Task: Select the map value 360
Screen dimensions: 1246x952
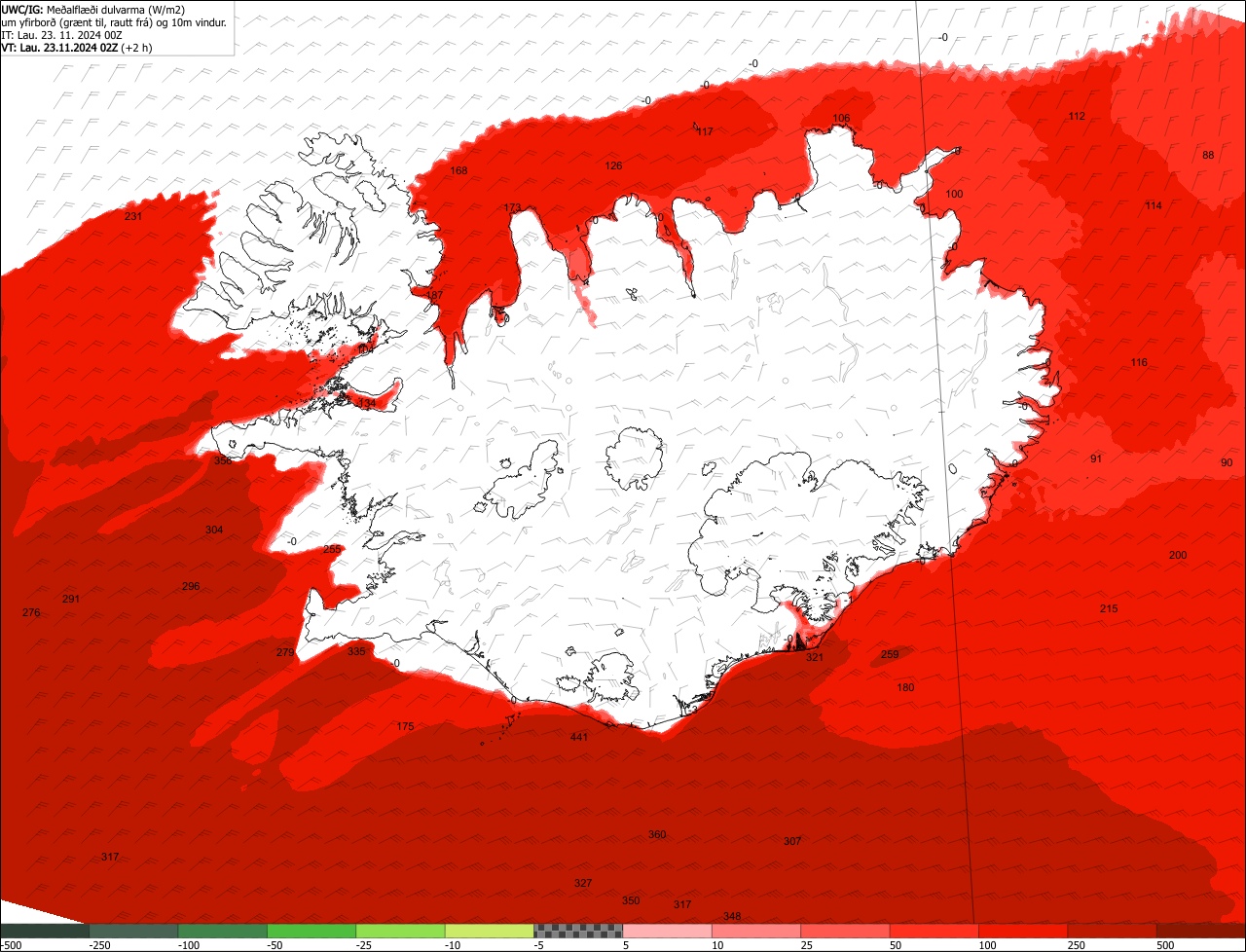Action: pos(657,835)
